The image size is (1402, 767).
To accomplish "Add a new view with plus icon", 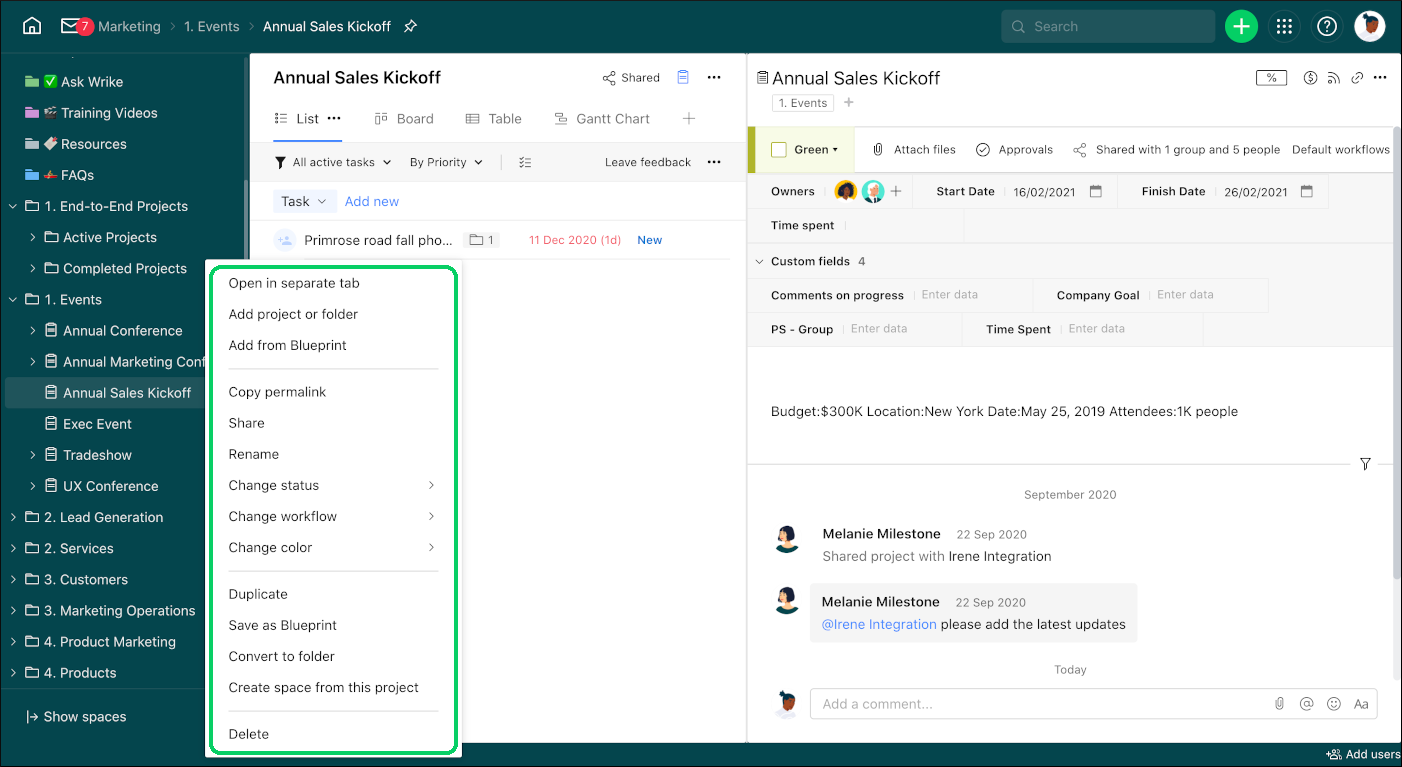I will 689,118.
